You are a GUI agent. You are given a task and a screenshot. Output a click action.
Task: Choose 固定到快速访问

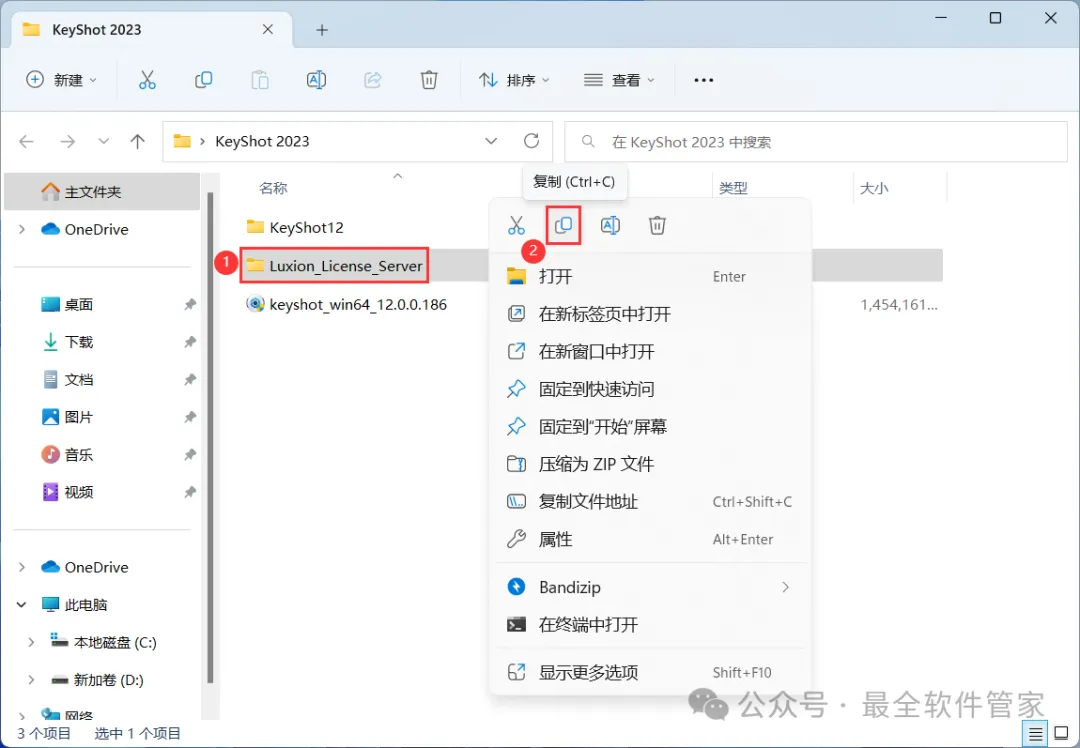651,389
